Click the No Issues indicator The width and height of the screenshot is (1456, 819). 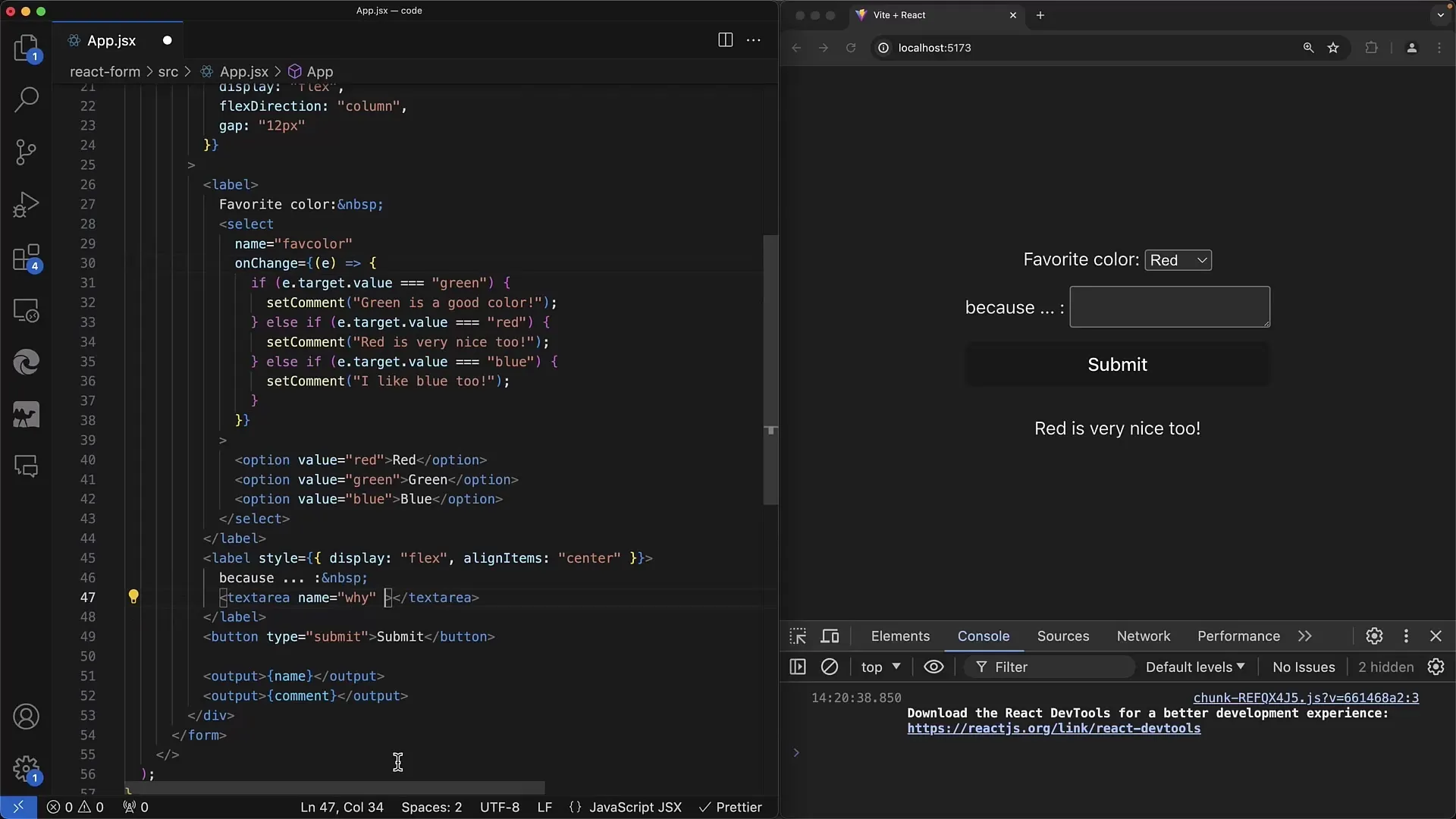click(x=1304, y=667)
